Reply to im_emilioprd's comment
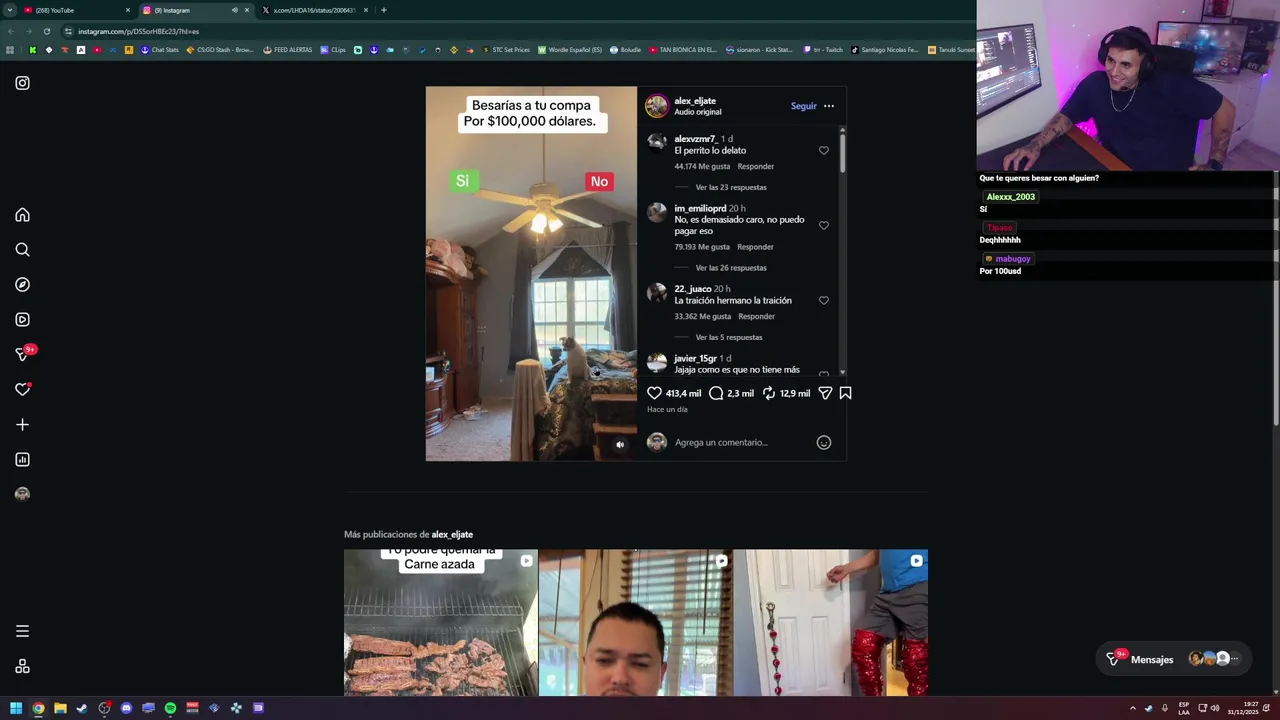This screenshot has height=720, width=1280. [x=755, y=247]
